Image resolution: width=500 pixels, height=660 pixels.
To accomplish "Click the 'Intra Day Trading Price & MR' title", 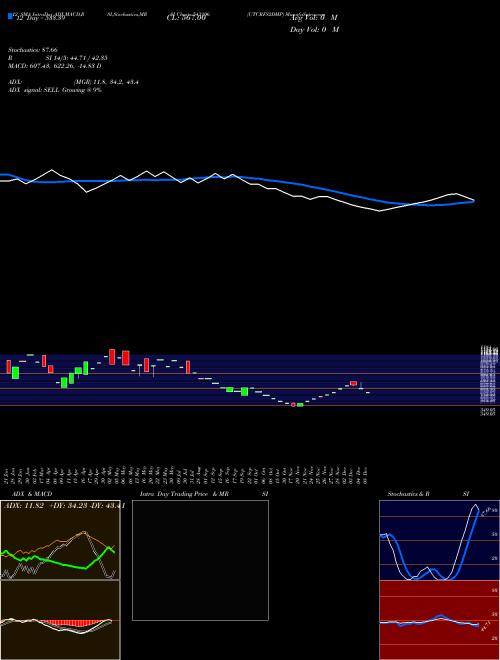I will 184,494.
